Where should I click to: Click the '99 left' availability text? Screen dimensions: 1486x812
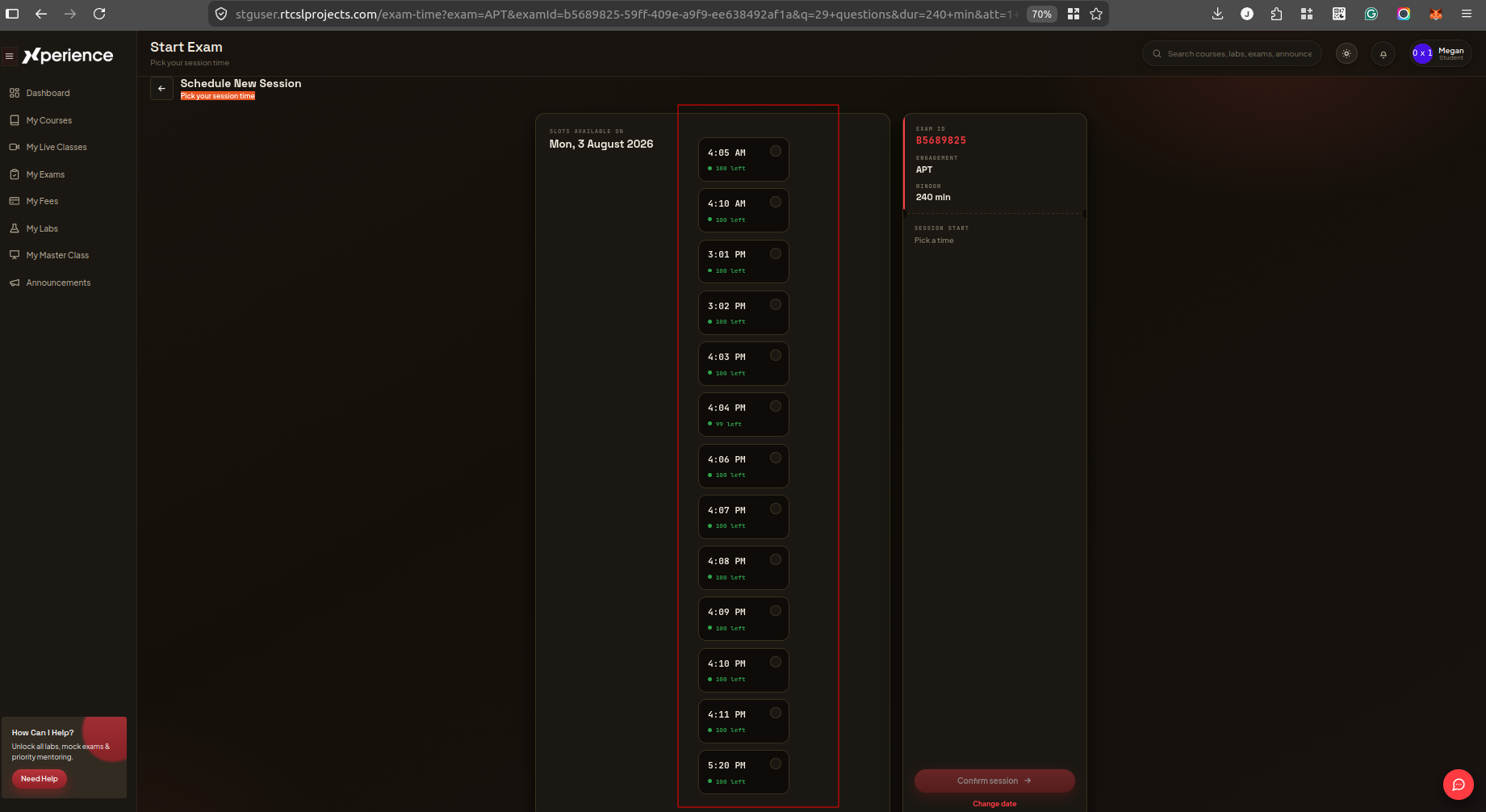pyautogui.click(x=728, y=424)
